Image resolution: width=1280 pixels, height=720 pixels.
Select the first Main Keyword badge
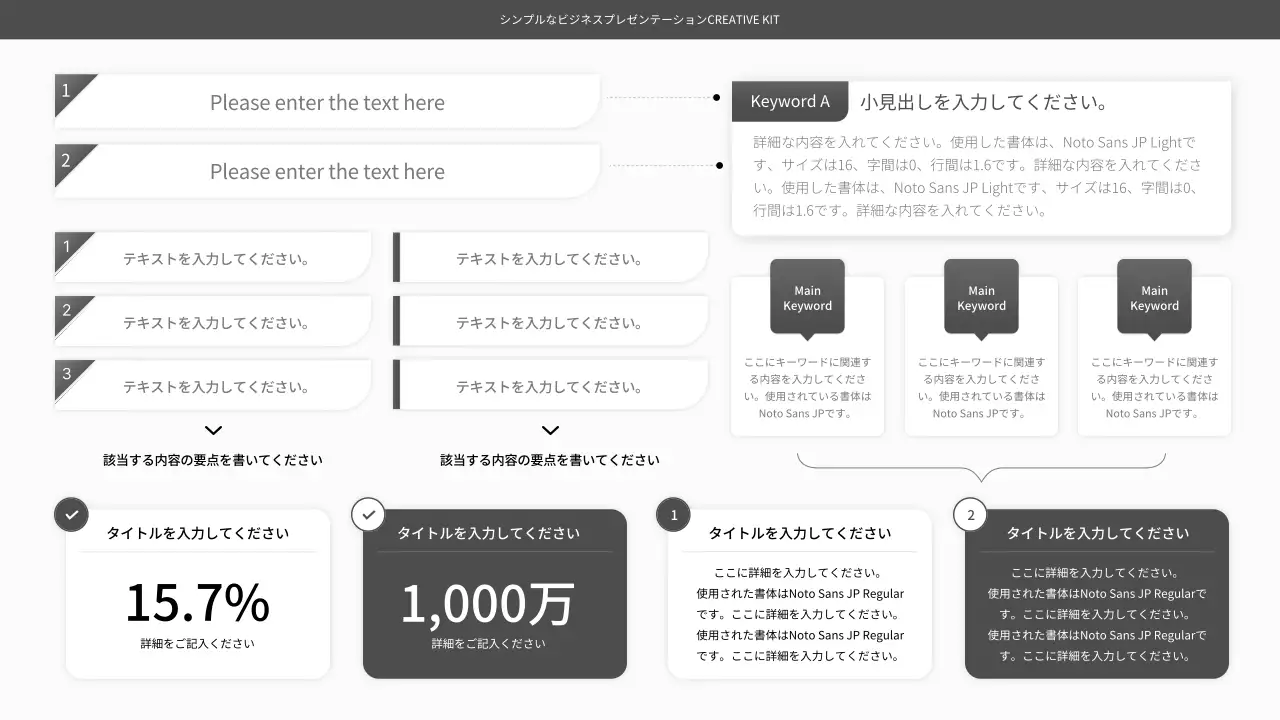[807, 297]
